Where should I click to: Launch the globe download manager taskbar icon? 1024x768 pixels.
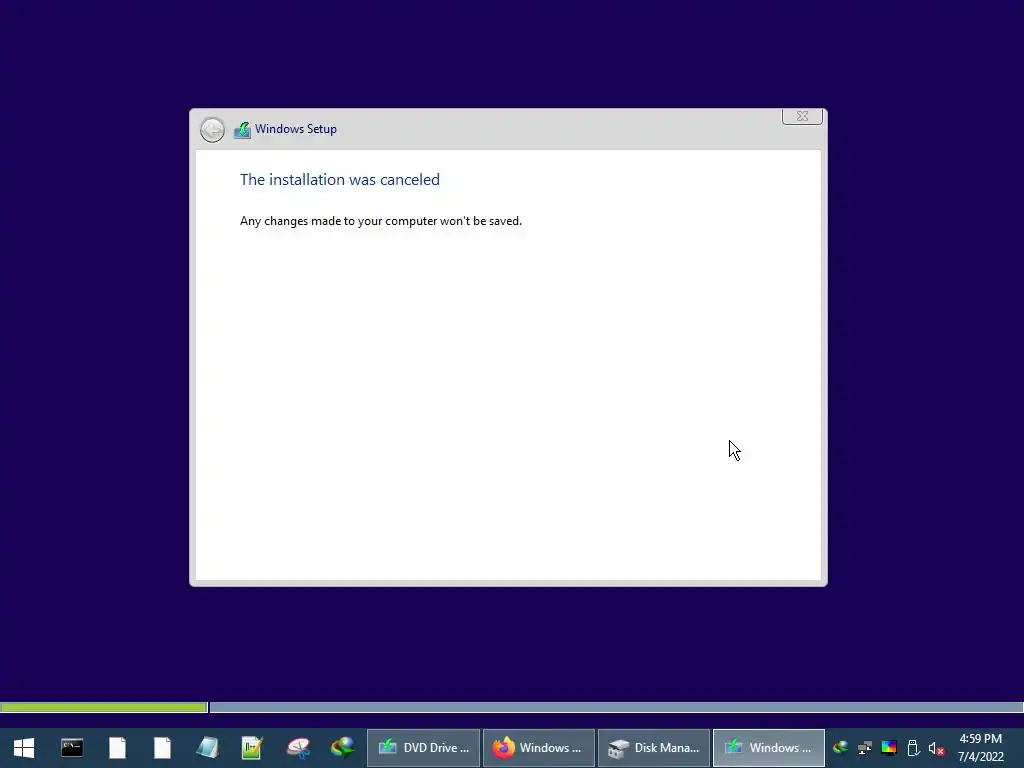(x=343, y=748)
